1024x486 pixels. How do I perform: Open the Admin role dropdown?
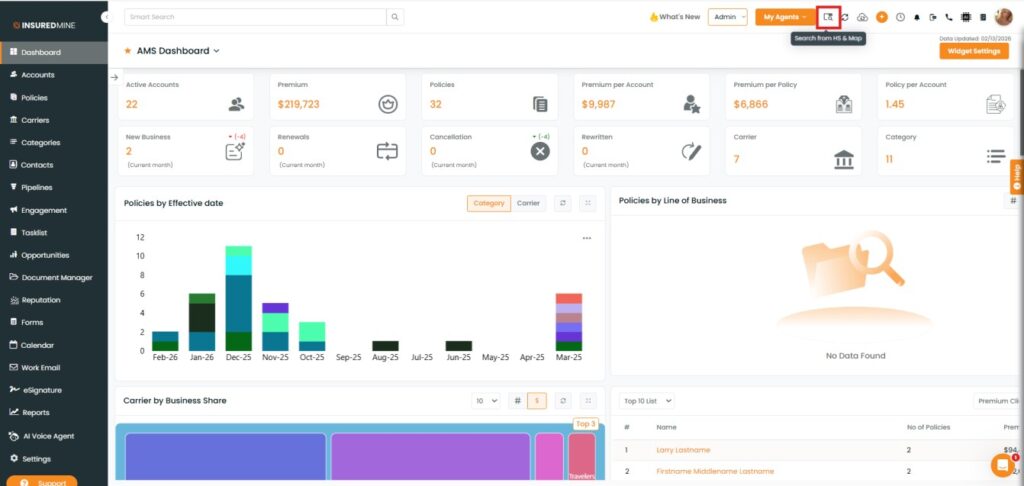point(727,17)
